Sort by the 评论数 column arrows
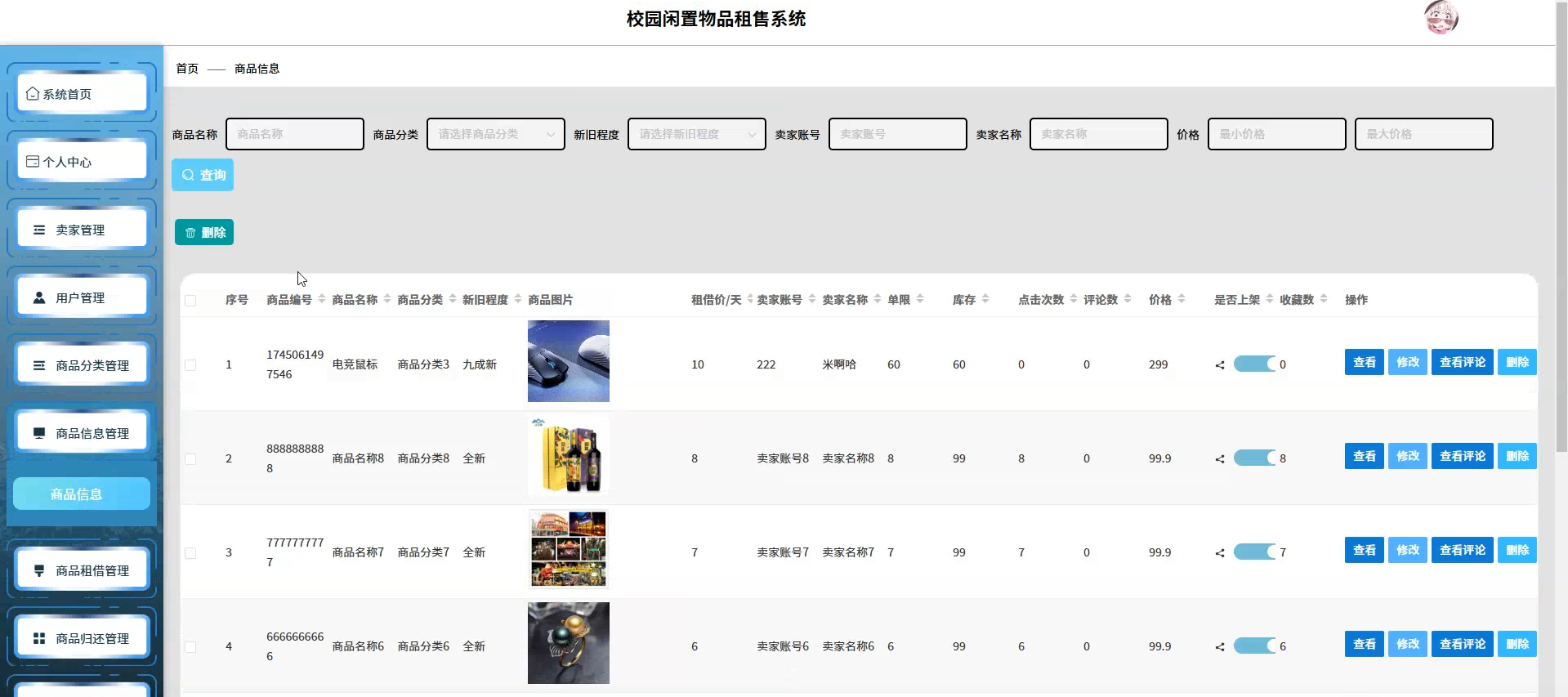 click(x=1128, y=299)
